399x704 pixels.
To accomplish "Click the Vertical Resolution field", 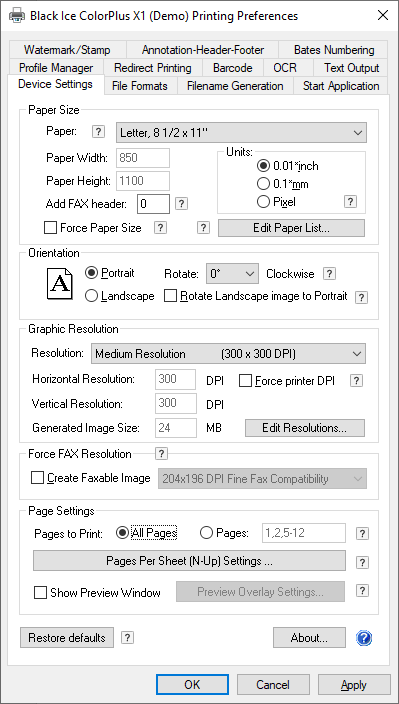I will click(176, 403).
